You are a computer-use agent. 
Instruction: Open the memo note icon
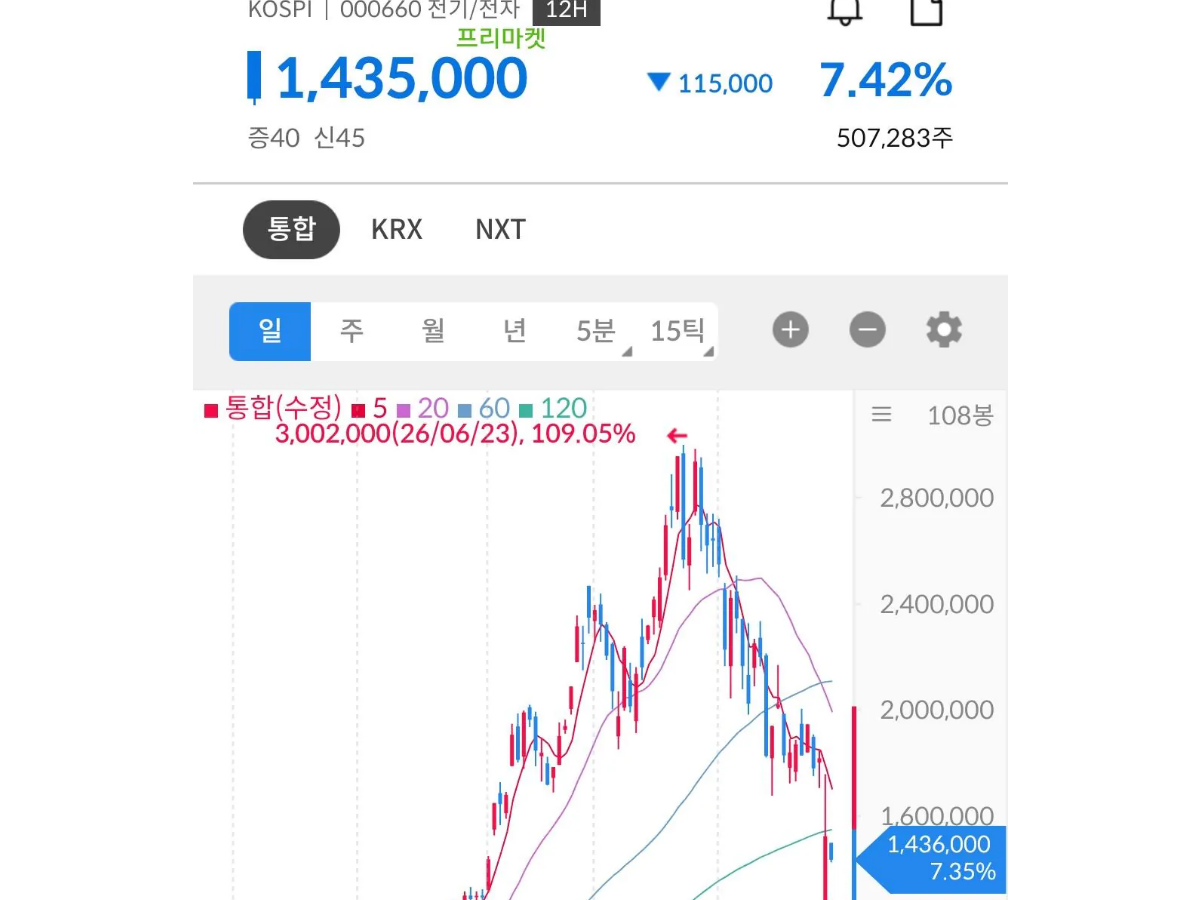point(926,10)
